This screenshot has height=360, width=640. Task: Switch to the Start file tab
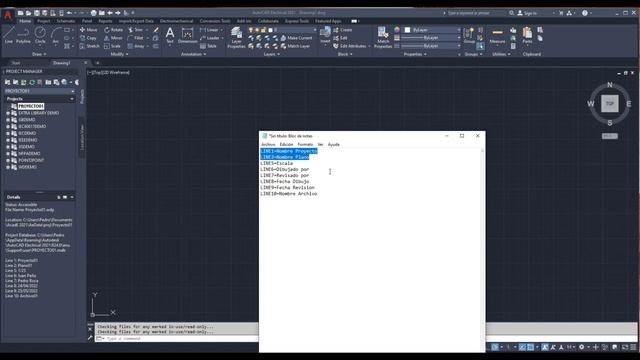tap(16, 63)
